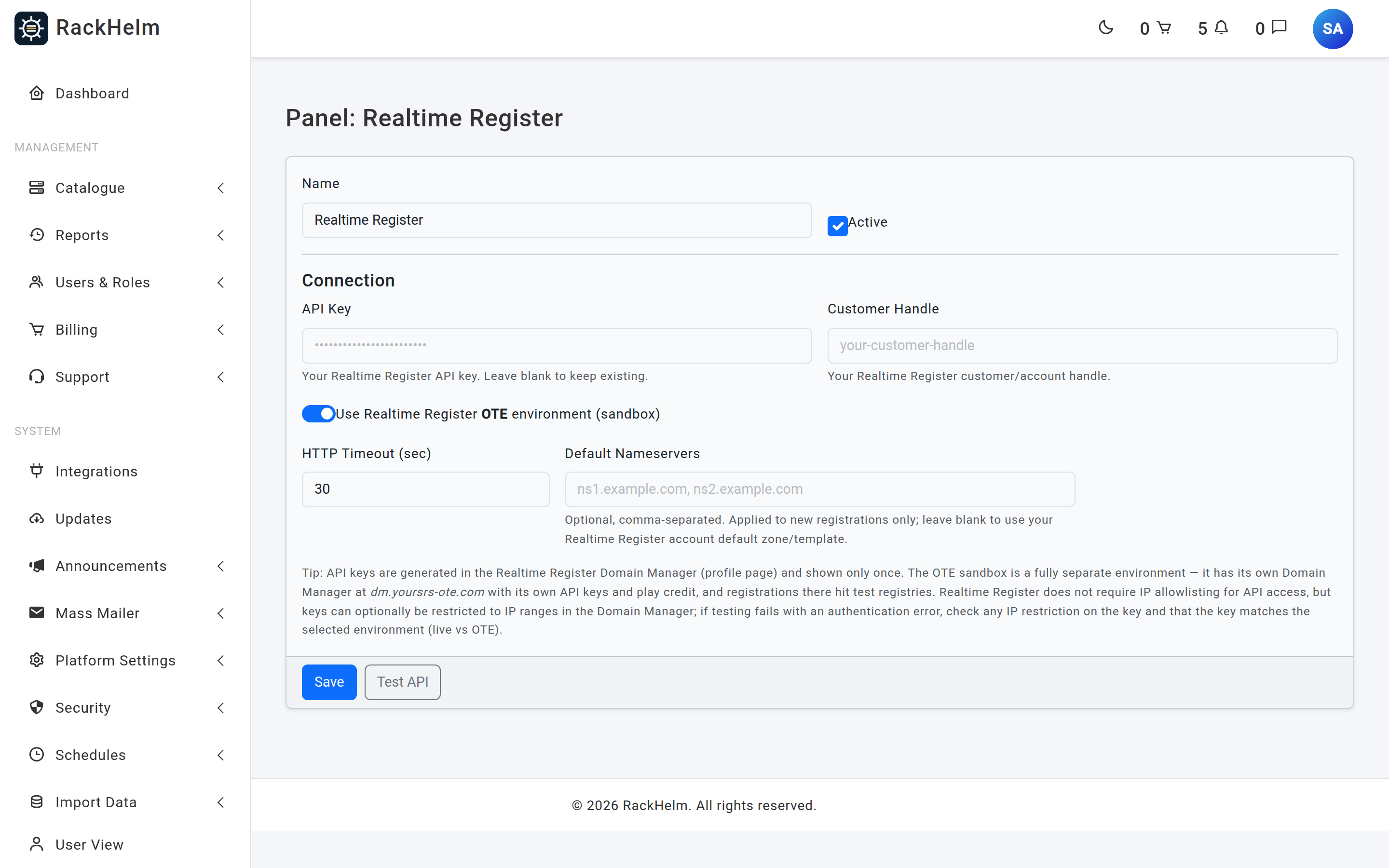The width and height of the screenshot is (1389, 868).
Task: Open the User View menu item
Action: pyautogui.click(x=125, y=844)
